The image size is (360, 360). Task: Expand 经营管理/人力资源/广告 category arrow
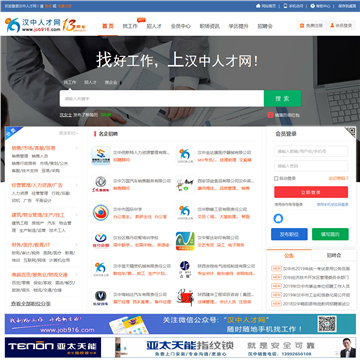click(x=77, y=185)
